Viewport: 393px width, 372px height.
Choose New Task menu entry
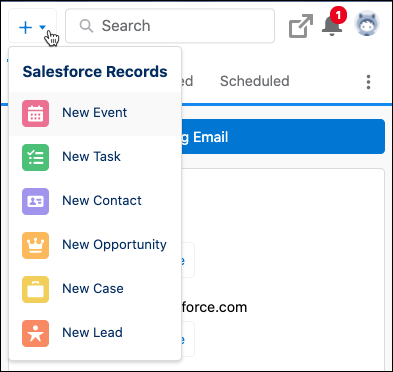95,157
